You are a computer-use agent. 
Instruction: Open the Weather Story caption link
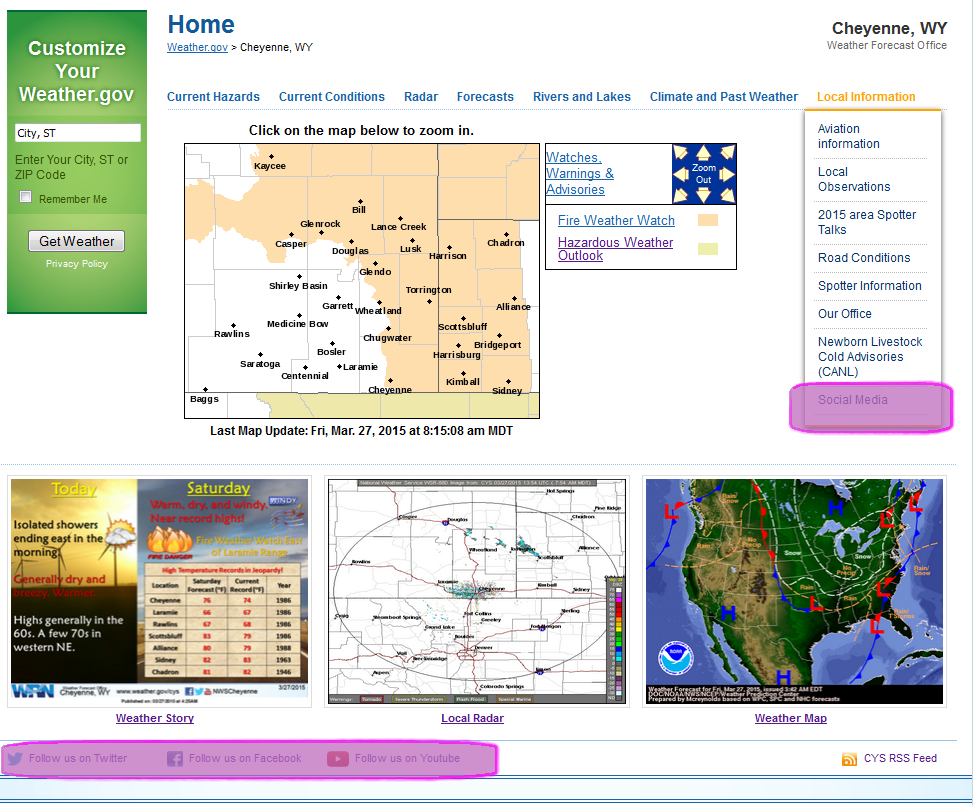coord(155,718)
